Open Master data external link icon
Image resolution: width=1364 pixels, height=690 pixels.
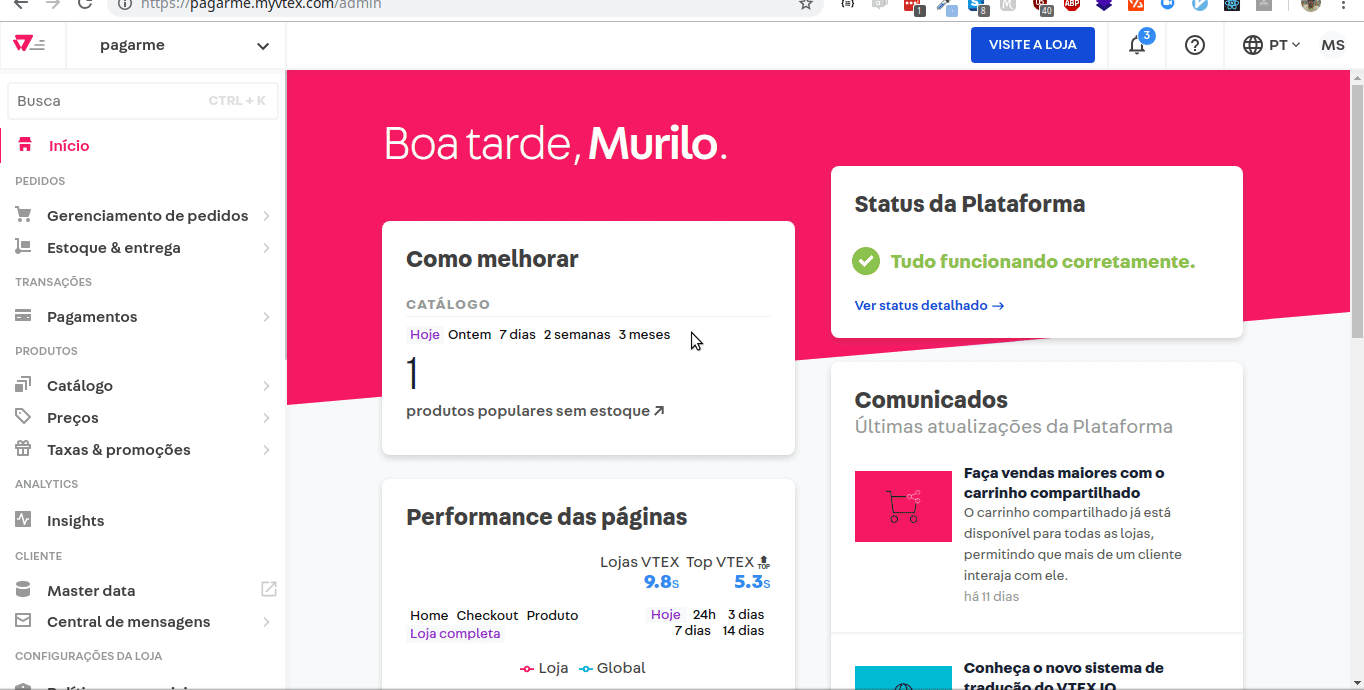(268, 590)
